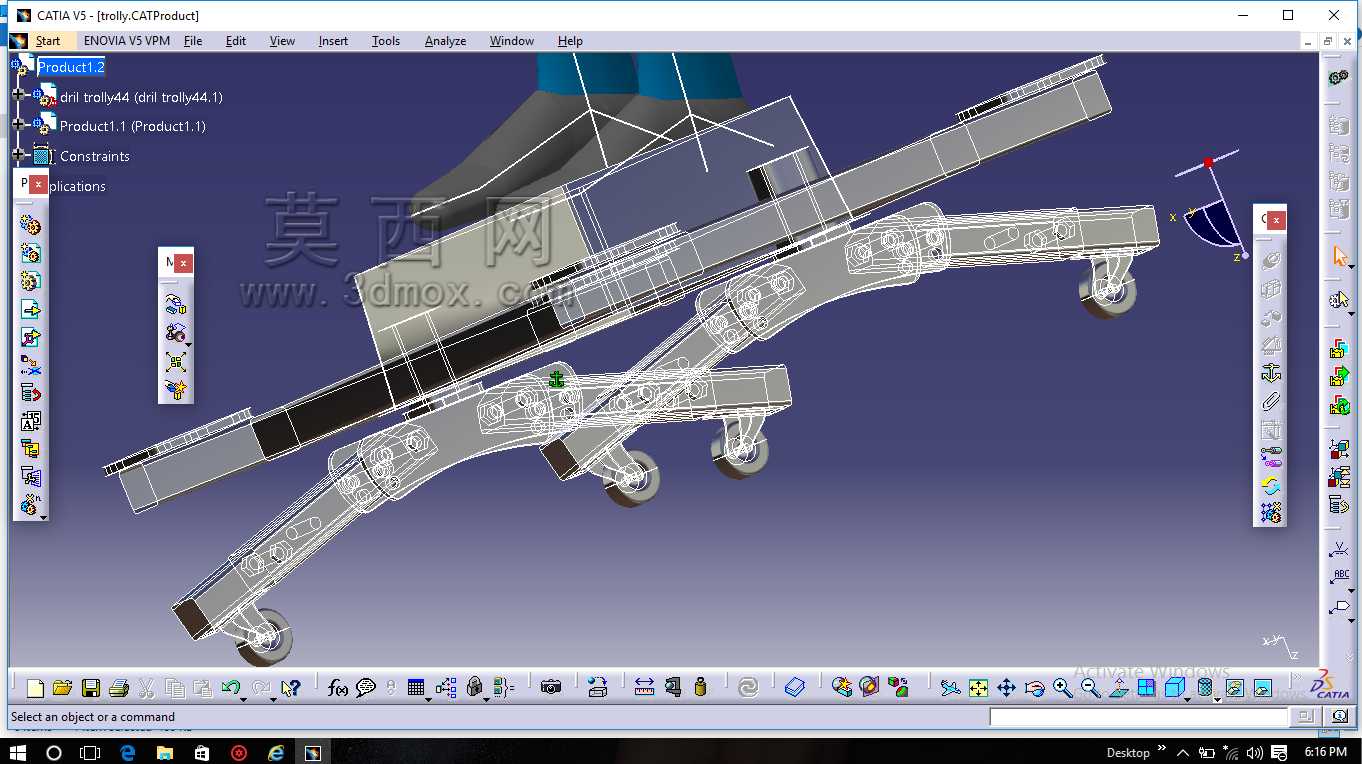Open dropdown arrow beside Isometric View cube
Image resolution: width=1362 pixels, height=764 pixels.
click(x=1187, y=700)
